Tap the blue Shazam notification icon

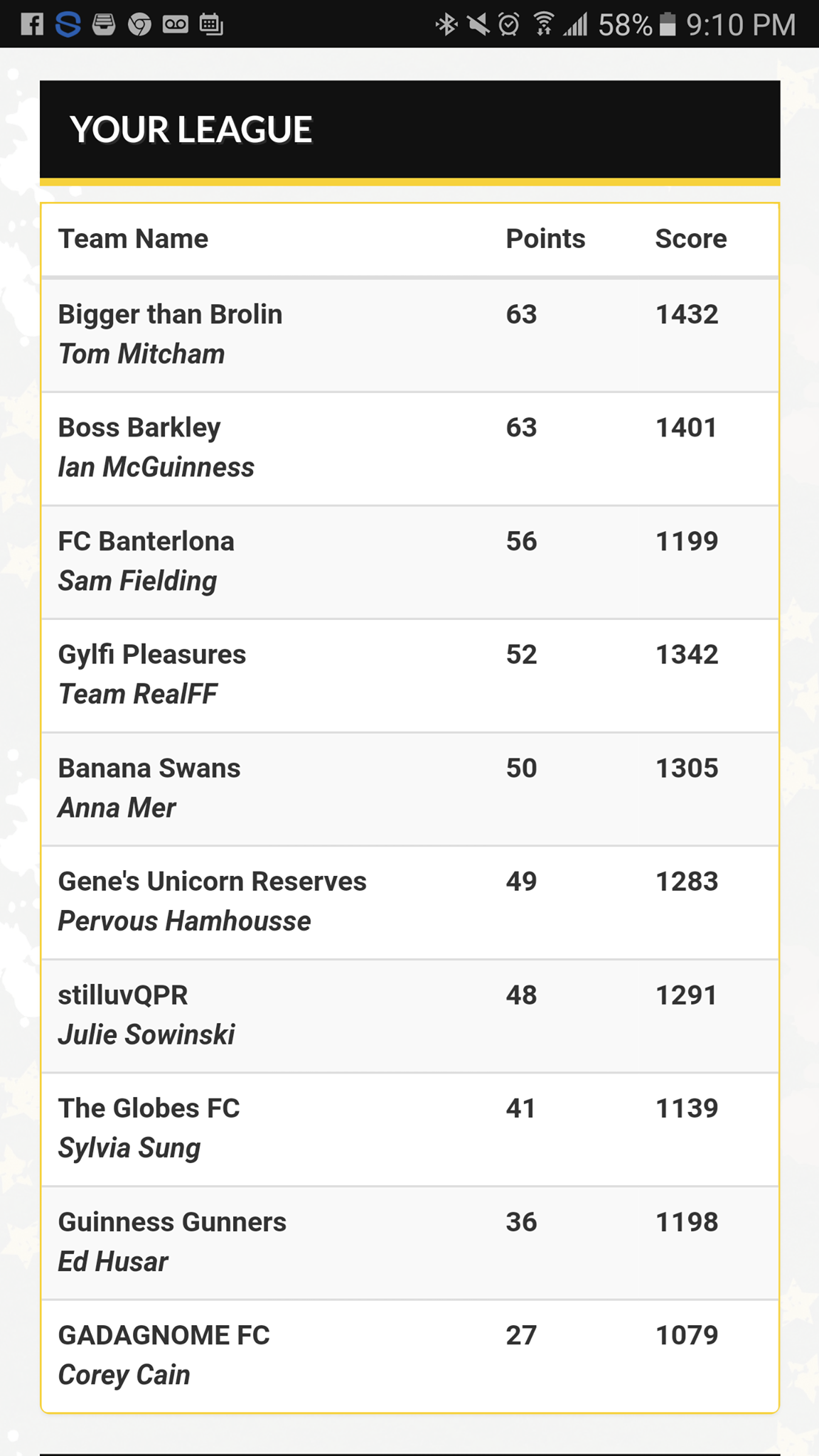click(68, 25)
